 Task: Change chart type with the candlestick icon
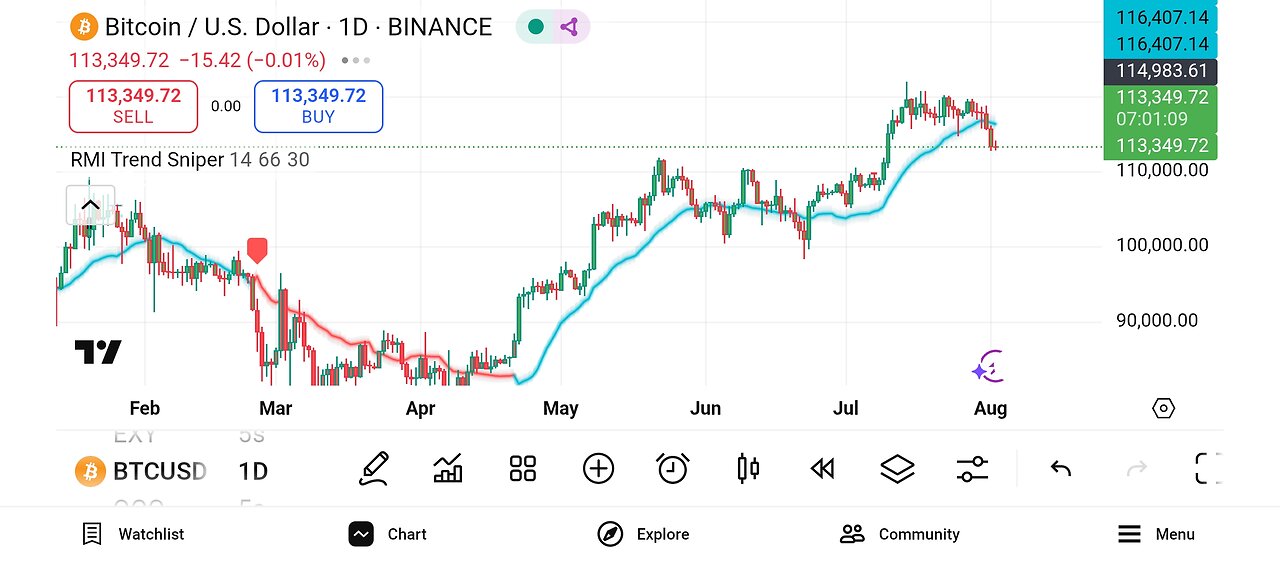tap(748, 468)
